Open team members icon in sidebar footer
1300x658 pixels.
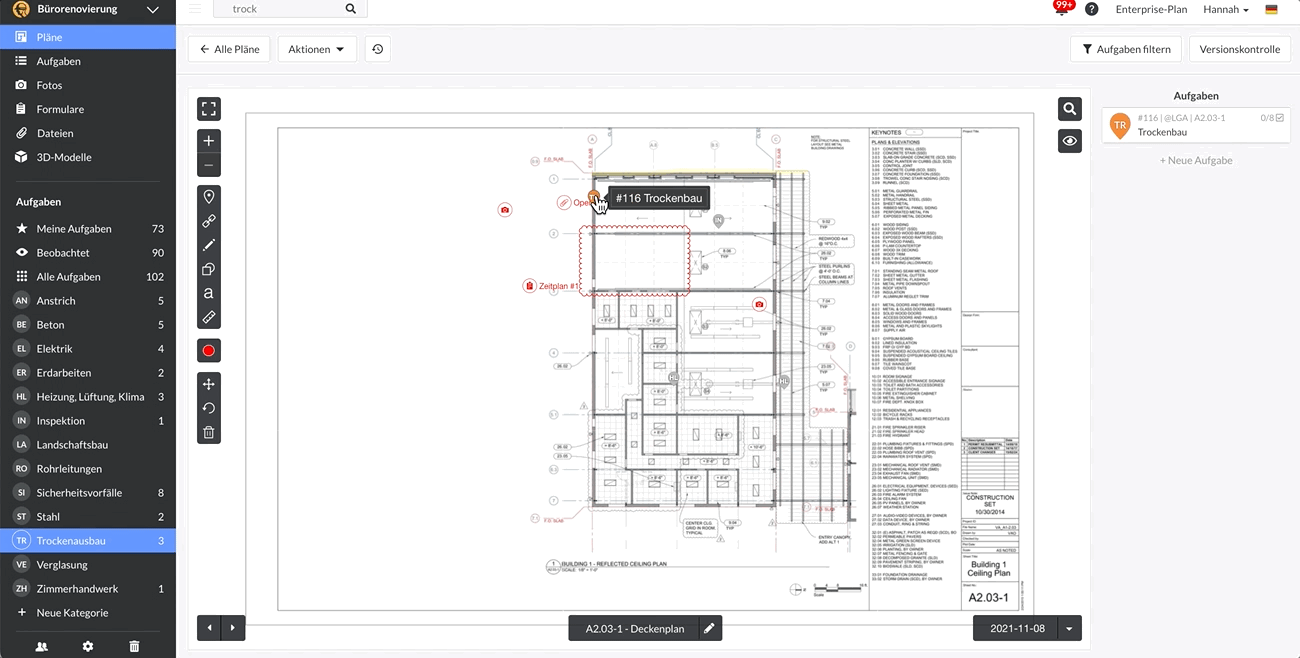(41, 647)
